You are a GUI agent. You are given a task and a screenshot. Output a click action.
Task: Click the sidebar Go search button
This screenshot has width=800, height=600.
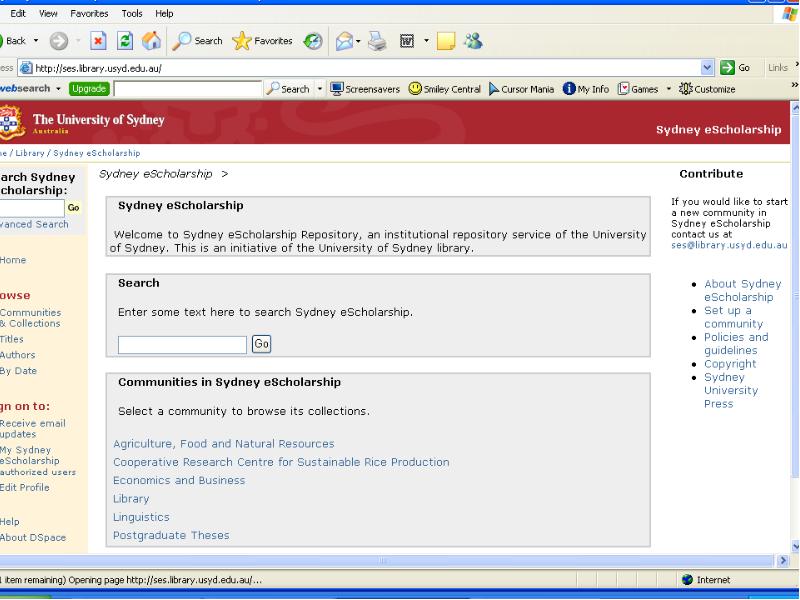coord(73,208)
